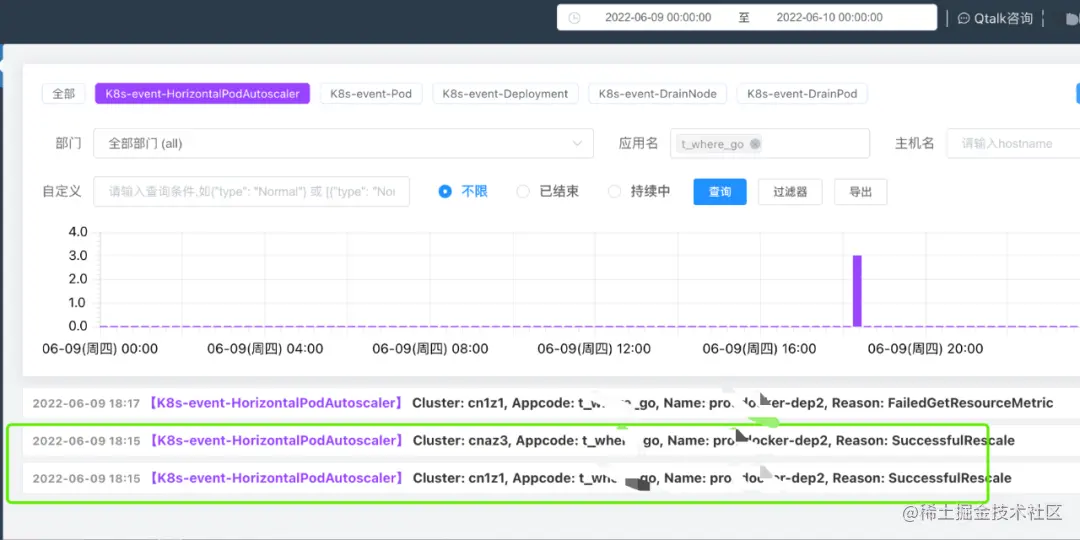Select the 持续中 radio option
This screenshot has width=1080, height=540.
click(x=639, y=191)
